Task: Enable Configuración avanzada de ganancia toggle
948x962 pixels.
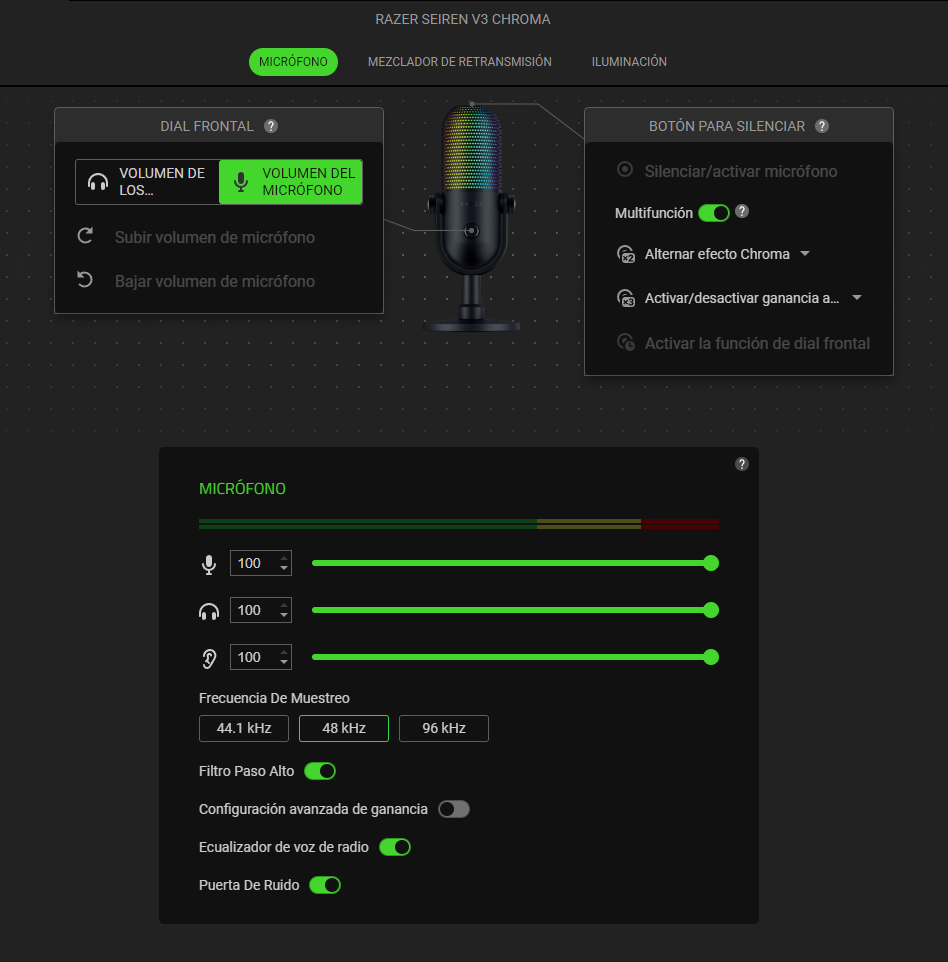Action: [454, 809]
